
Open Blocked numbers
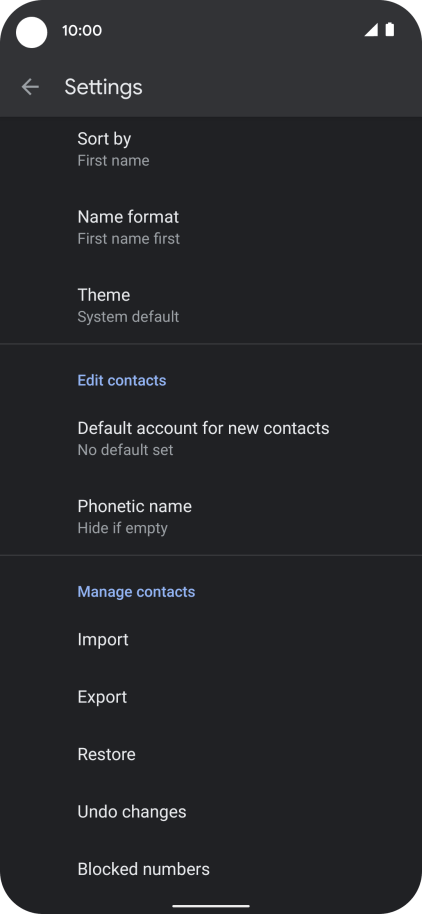coord(211,869)
